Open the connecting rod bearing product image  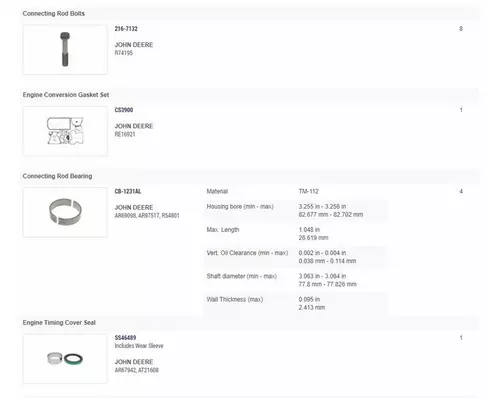click(65, 212)
